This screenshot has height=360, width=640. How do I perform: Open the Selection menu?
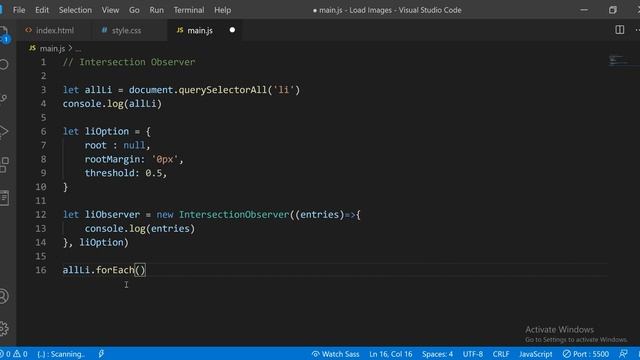pyautogui.click(x=75, y=10)
